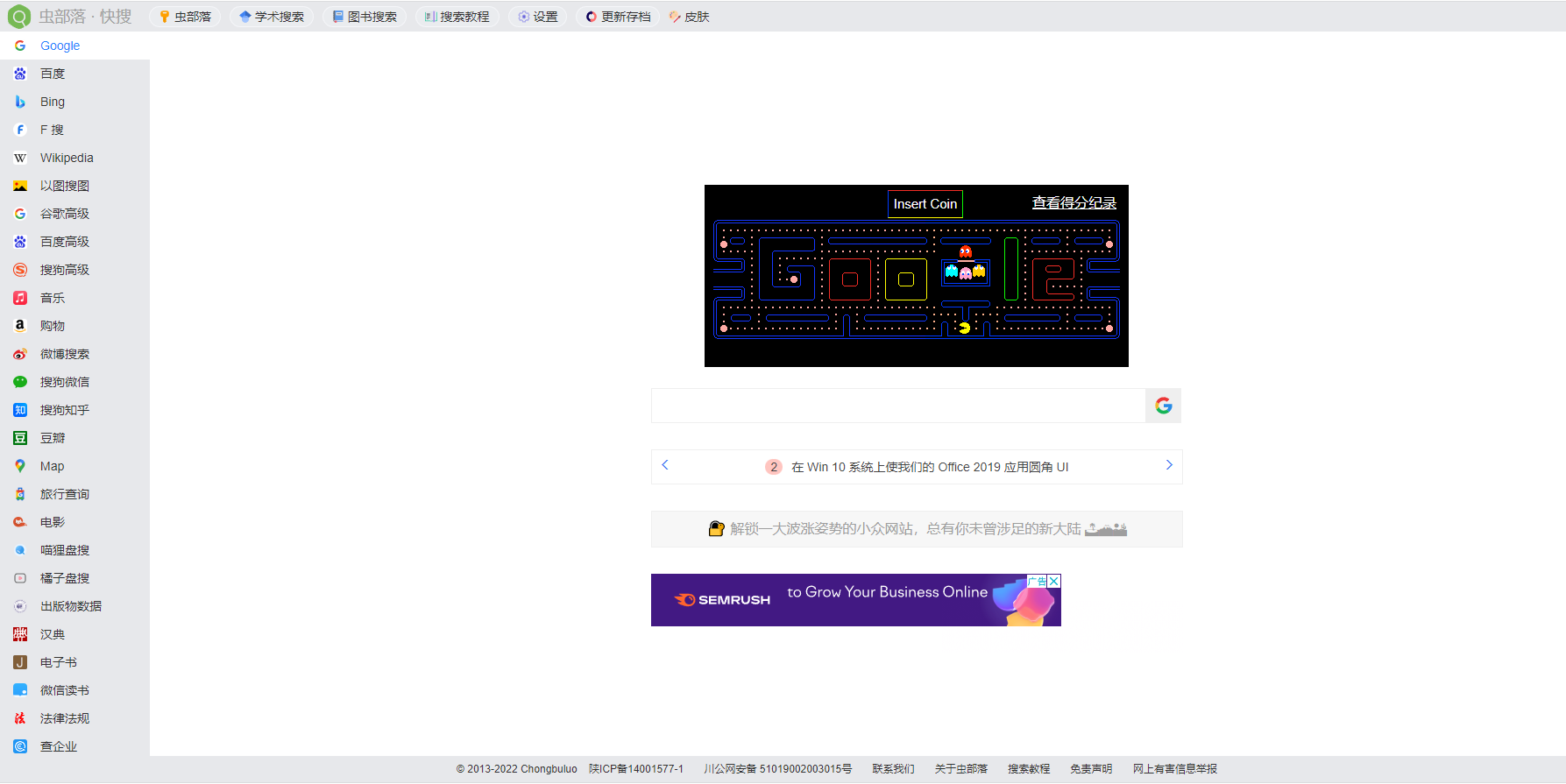The image size is (1566, 784).
Task: Click the 豆瓣 Douban icon
Action: [x=20, y=438]
